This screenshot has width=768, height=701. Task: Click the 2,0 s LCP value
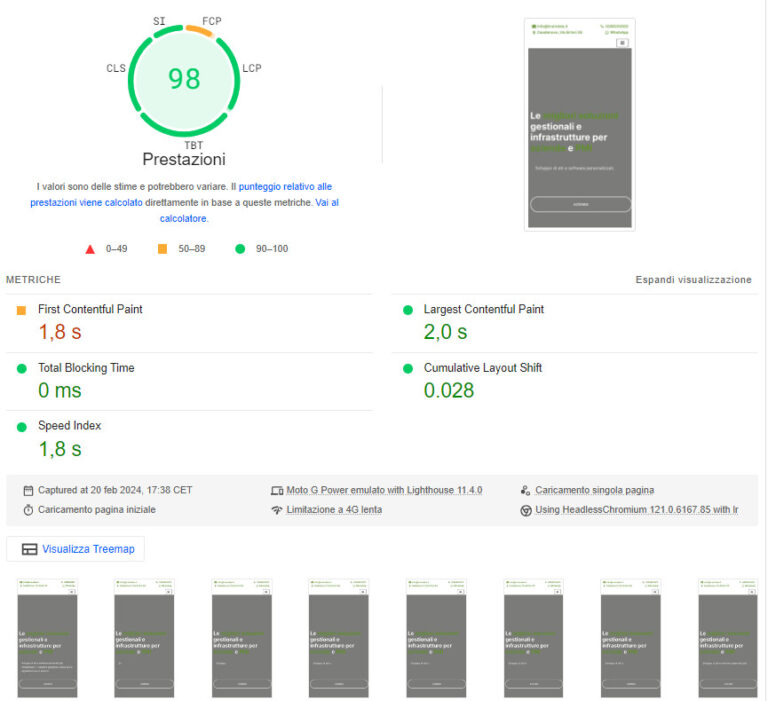point(445,332)
